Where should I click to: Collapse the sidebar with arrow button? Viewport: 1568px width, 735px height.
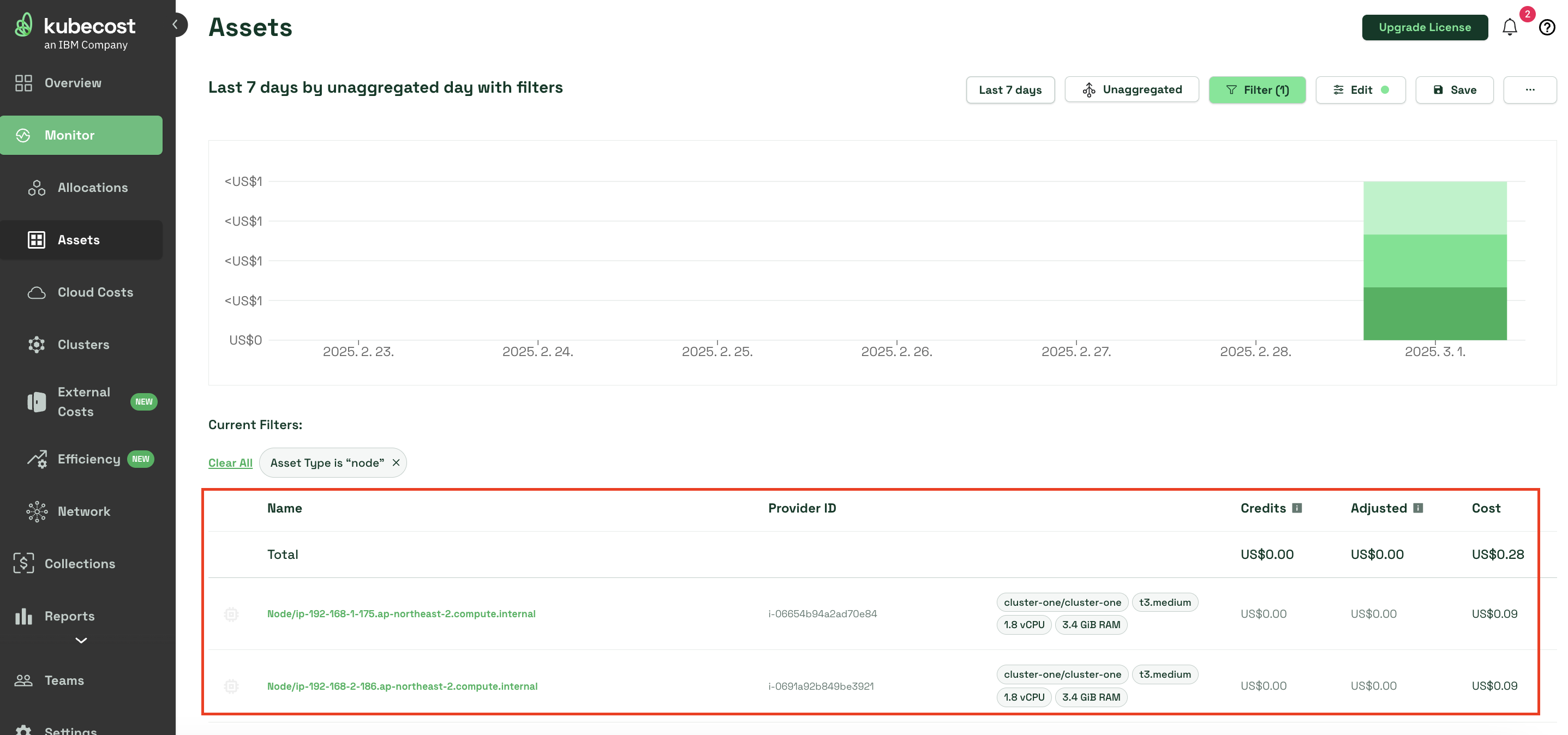pos(176,25)
